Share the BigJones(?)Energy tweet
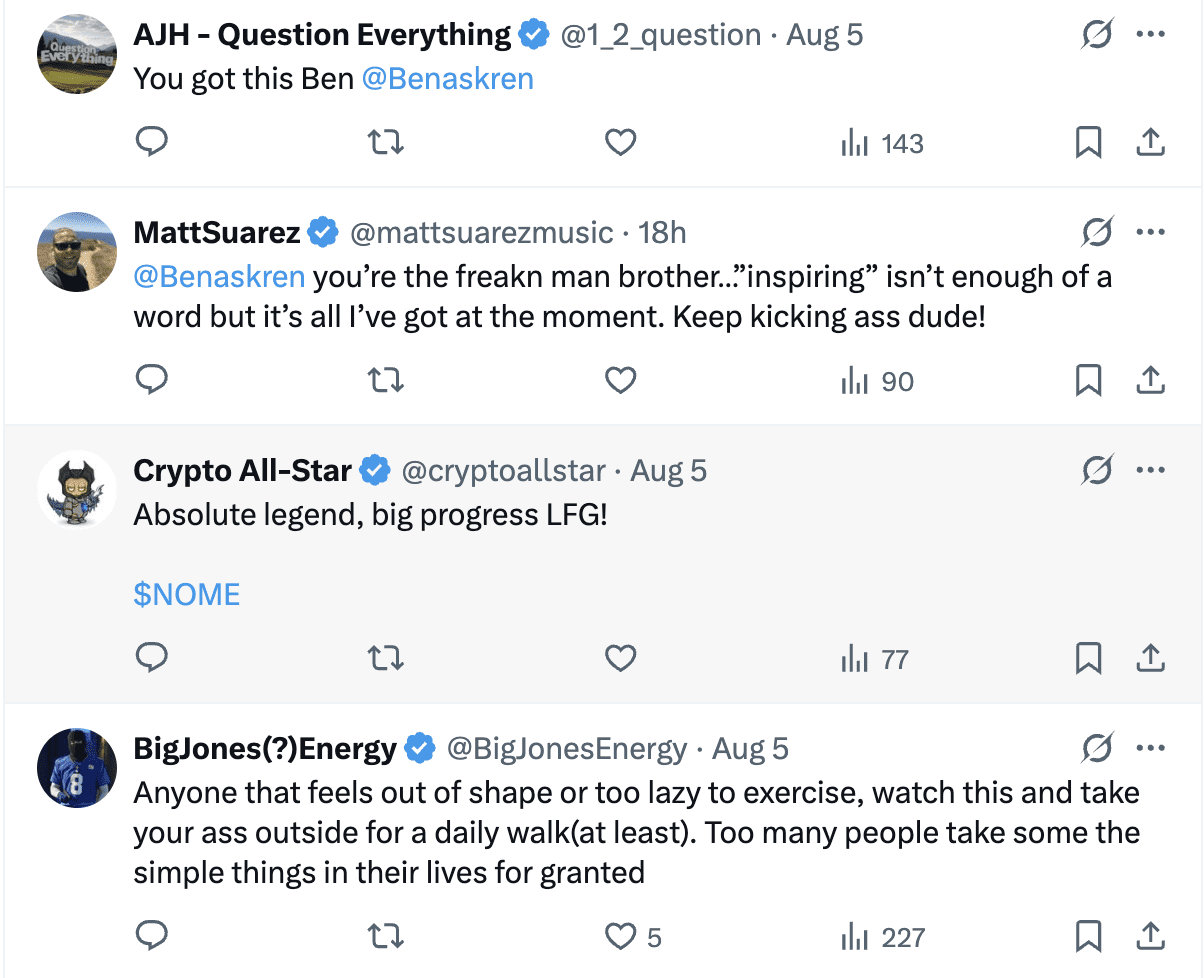The height and width of the screenshot is (978, 1204). pyautogui.click(x=1150, y=937)
